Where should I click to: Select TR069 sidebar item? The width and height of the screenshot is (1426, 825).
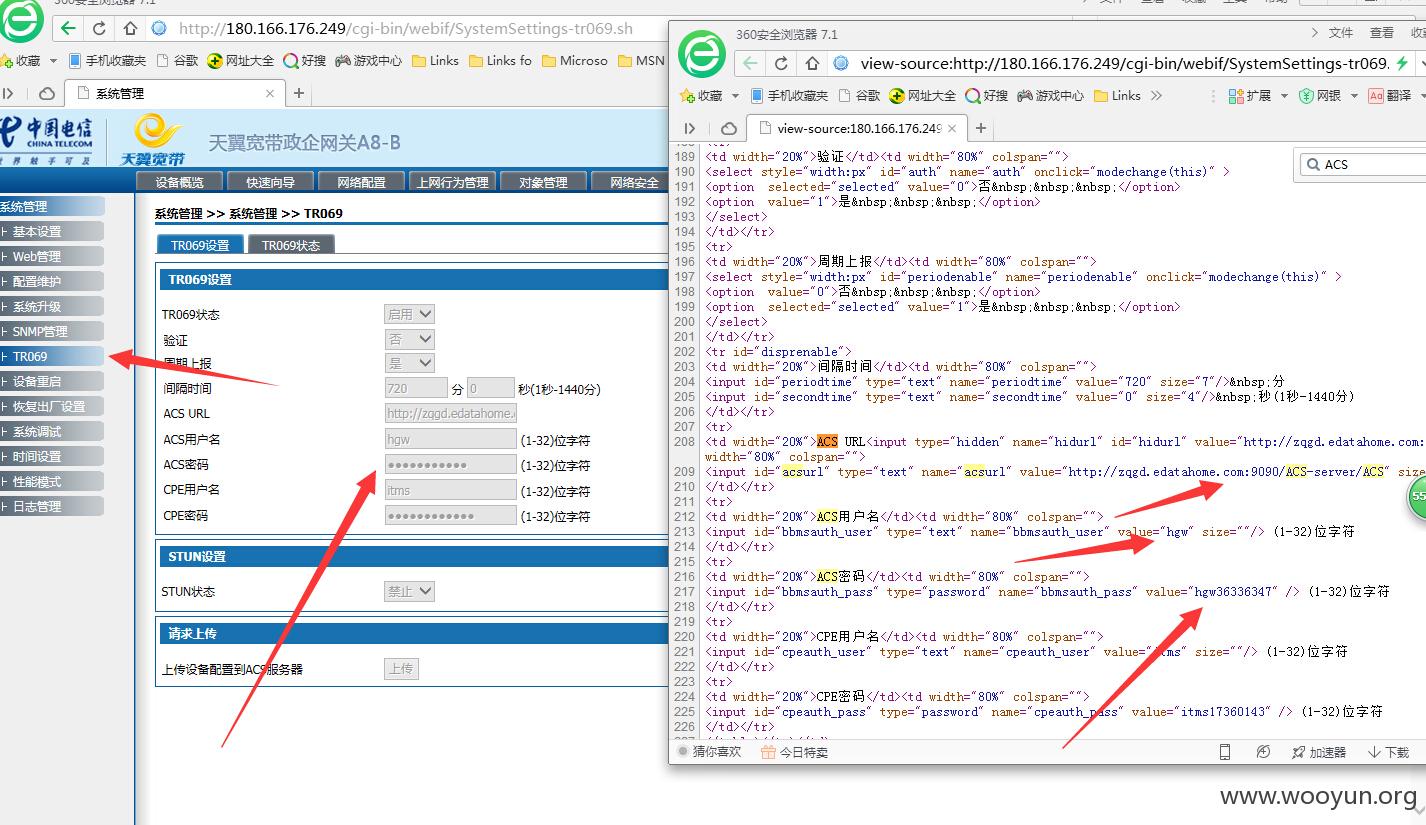click(52, 356)
